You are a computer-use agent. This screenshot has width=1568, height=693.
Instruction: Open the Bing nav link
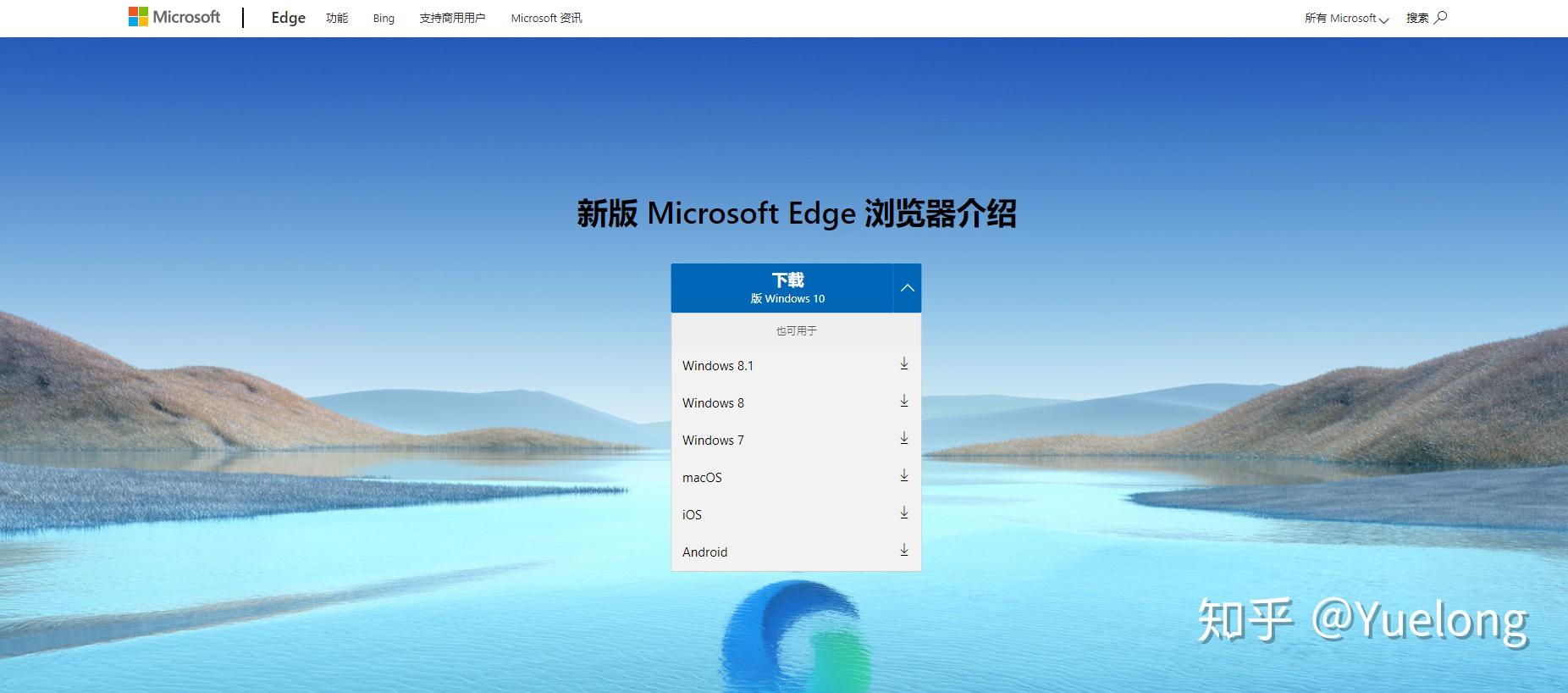384,18
